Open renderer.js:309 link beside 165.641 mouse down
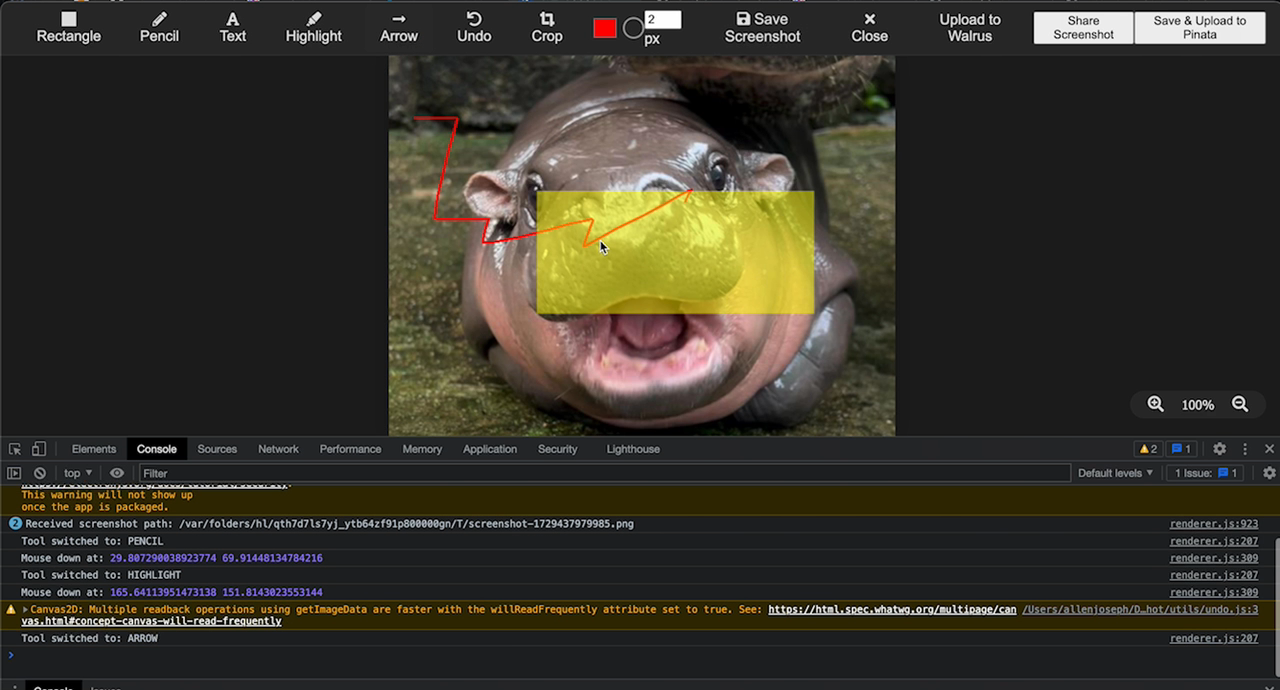 [1214, 592]
